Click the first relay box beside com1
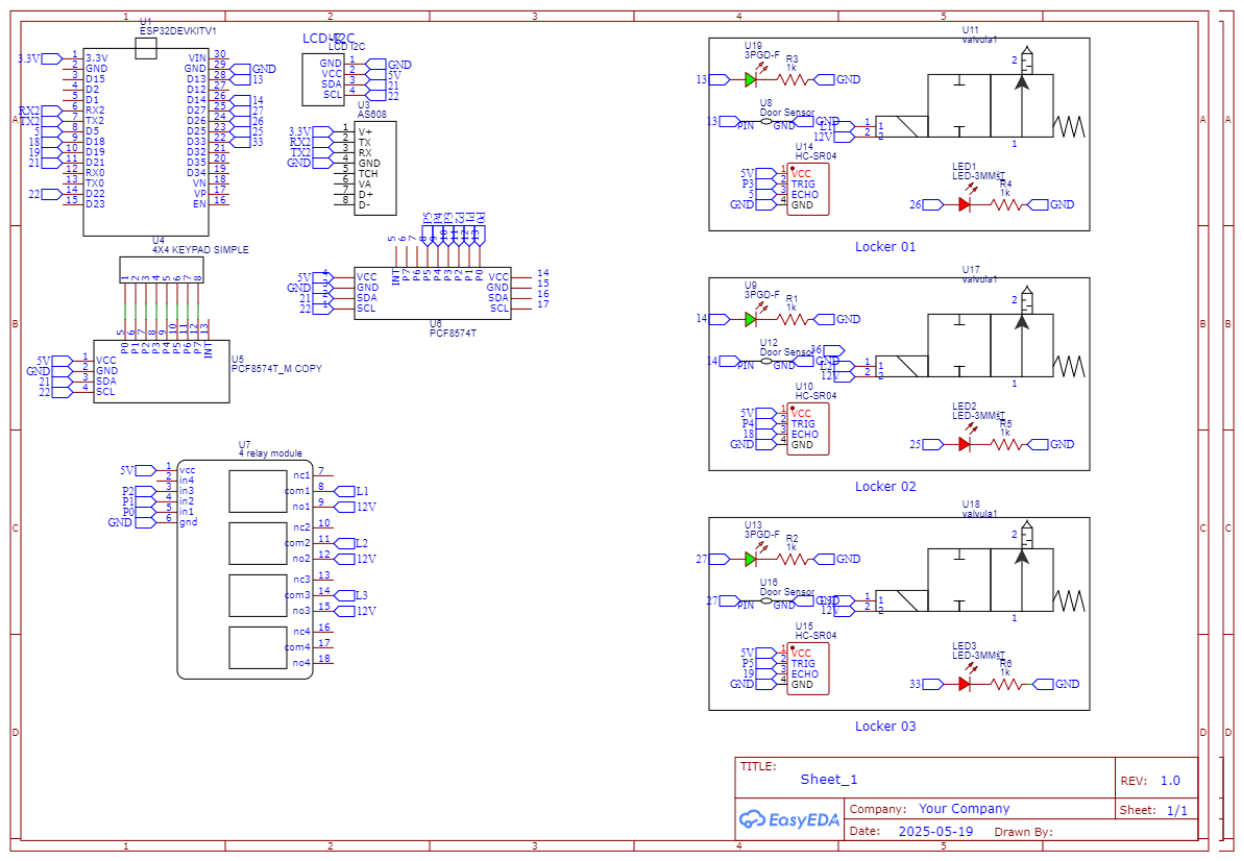 pyautogui.click(x=258, y=490)
